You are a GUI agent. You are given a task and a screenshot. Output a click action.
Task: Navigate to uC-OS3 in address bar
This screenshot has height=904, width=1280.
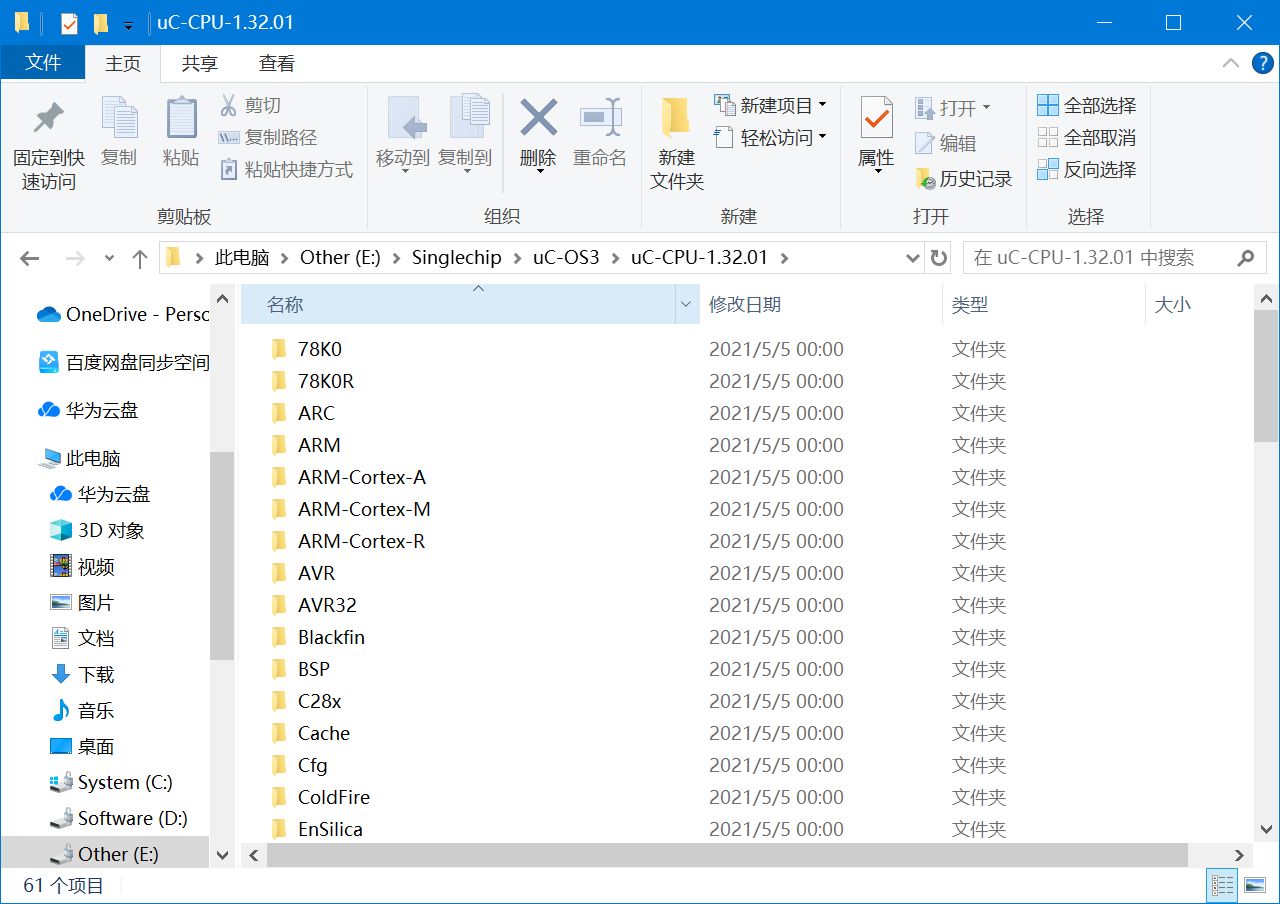565,258
